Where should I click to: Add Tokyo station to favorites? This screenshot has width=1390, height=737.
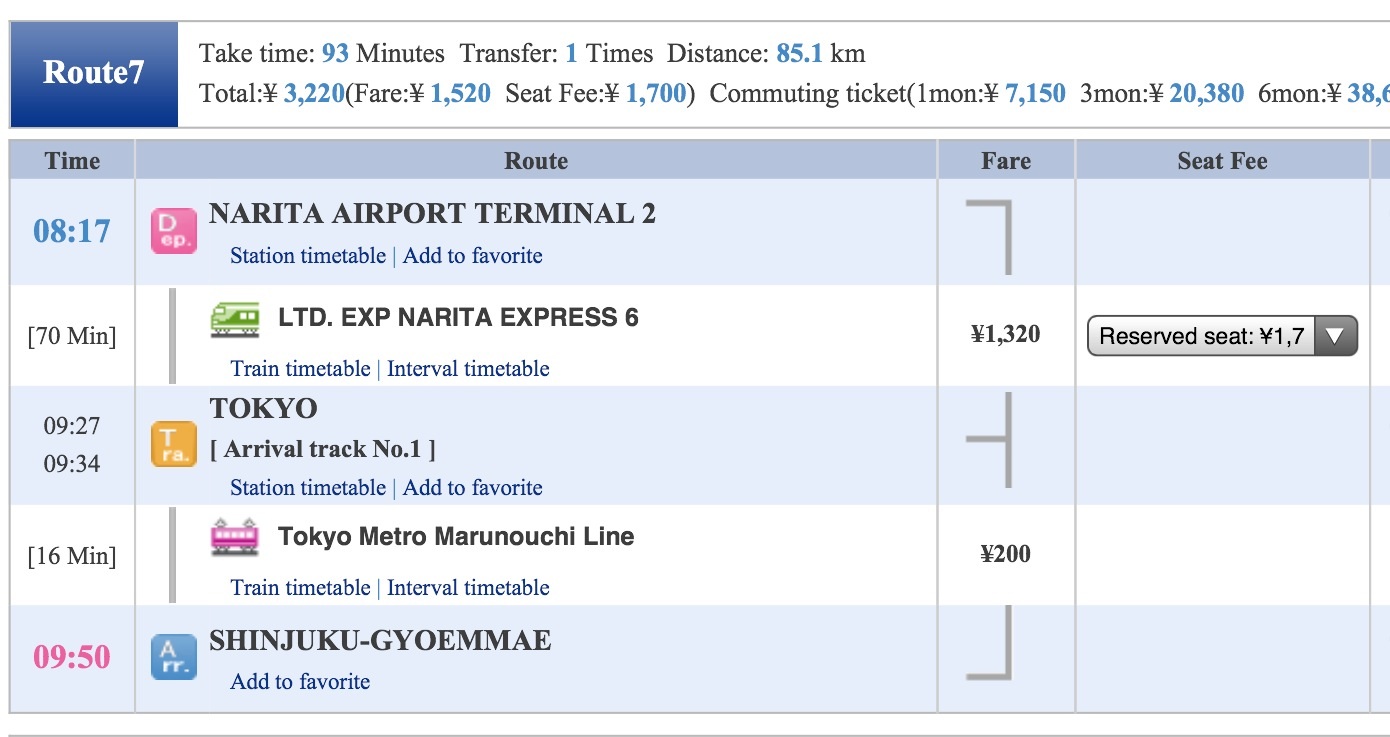pyautogui.click(x=472, y=488)
